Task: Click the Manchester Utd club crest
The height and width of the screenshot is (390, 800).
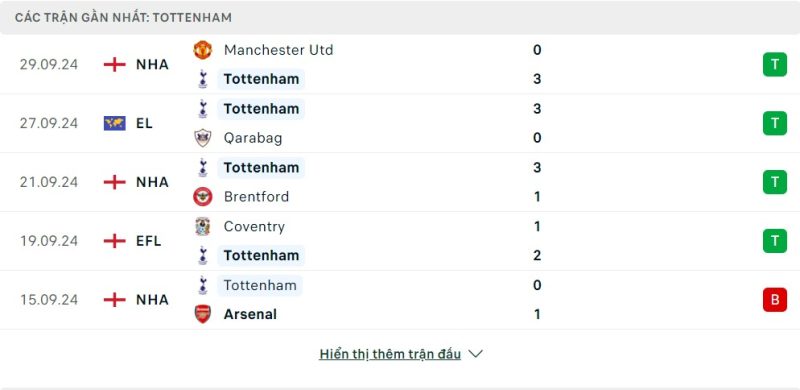Action: [x=203, y=50]
